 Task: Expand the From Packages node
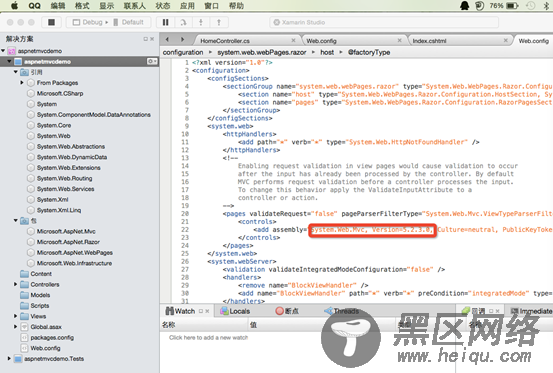[x=22, y=82]
